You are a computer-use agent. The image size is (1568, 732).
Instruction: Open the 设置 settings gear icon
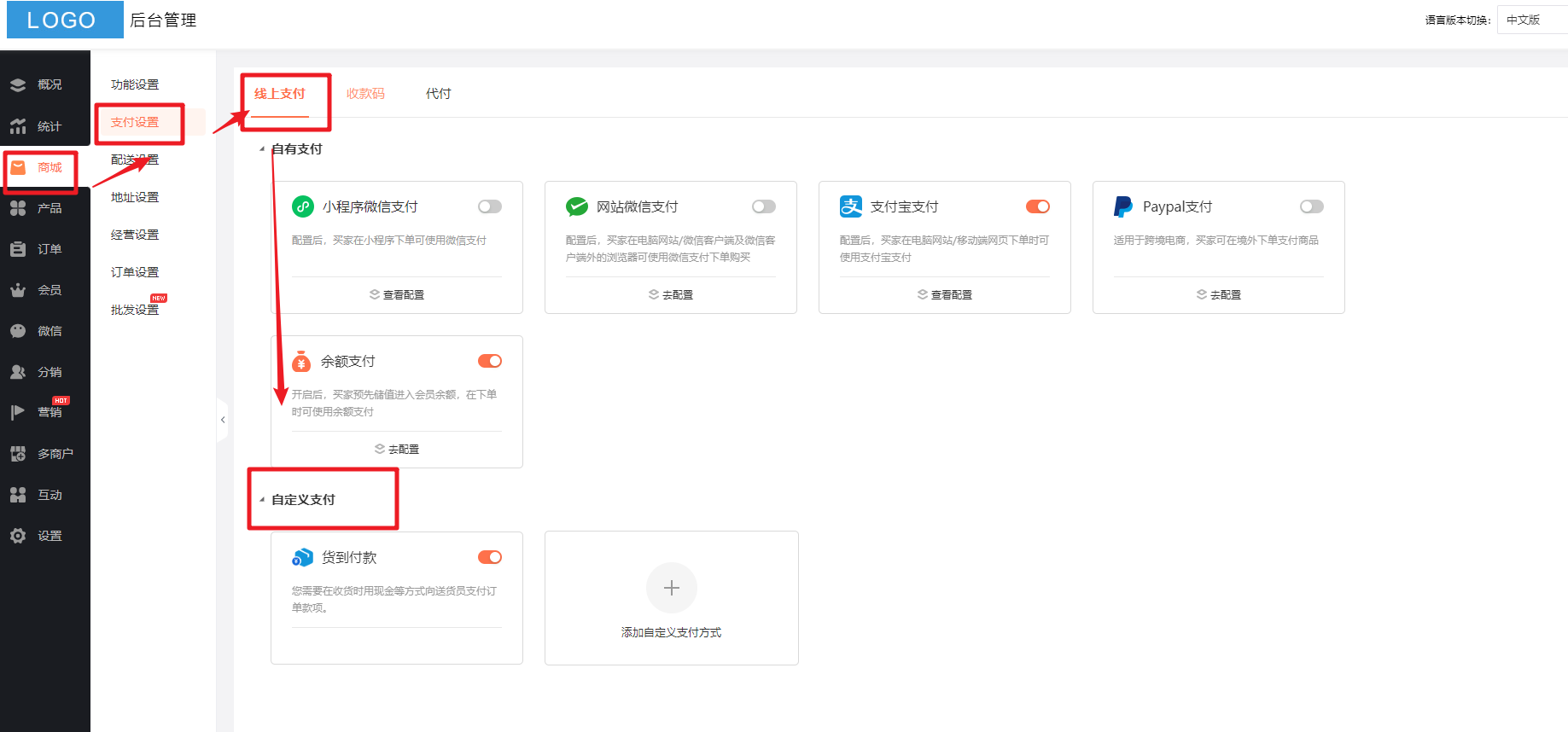click(x=18, y=536)
